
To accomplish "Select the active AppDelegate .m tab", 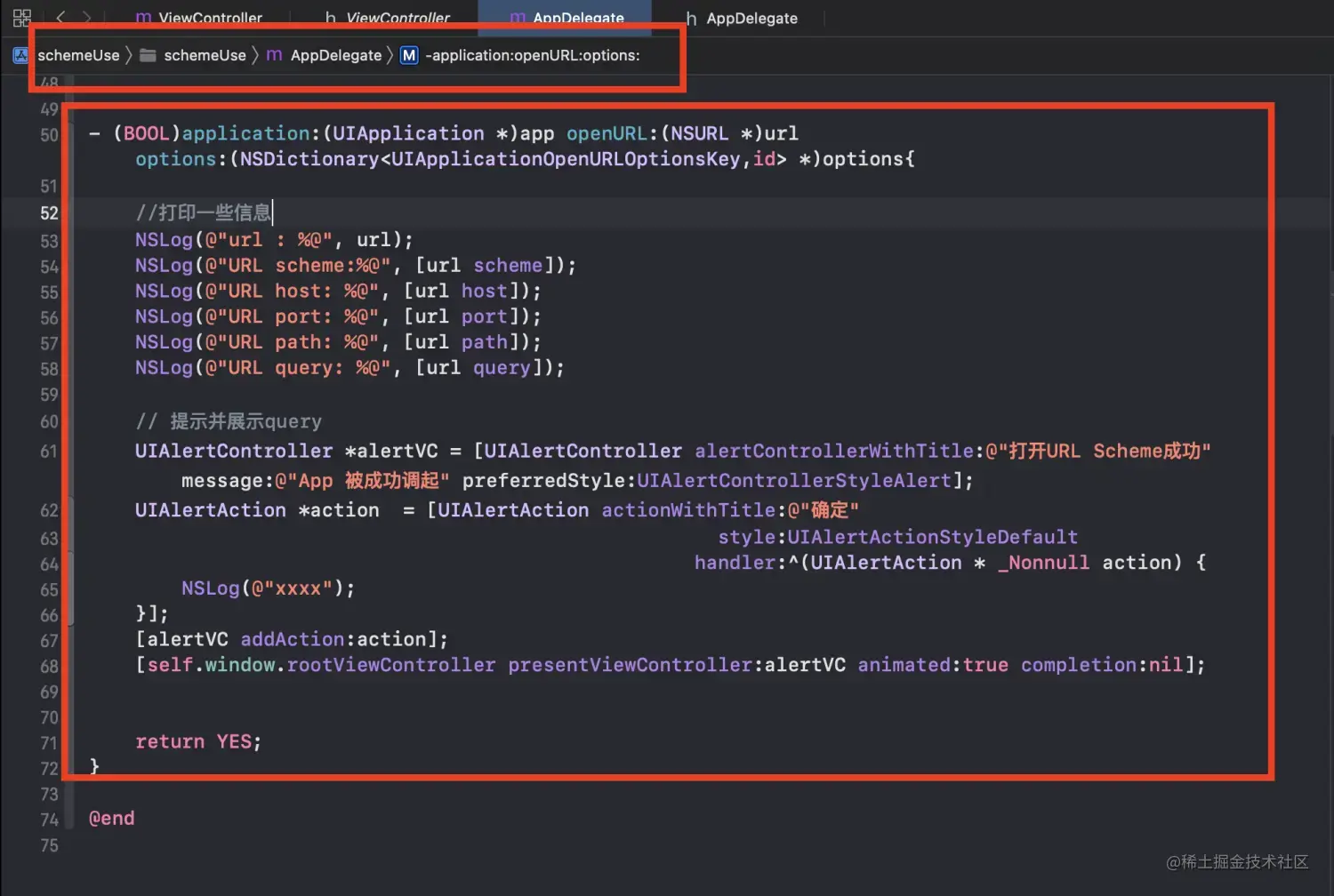I will pos(566,18).
